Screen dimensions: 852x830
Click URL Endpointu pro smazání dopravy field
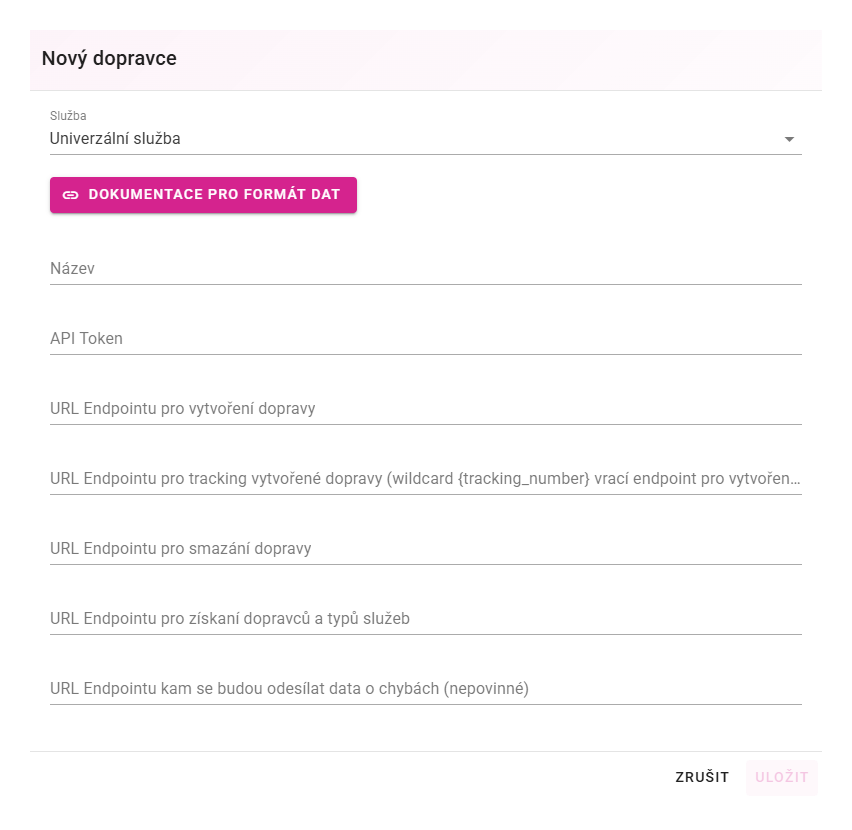click(x=425, y=549)
